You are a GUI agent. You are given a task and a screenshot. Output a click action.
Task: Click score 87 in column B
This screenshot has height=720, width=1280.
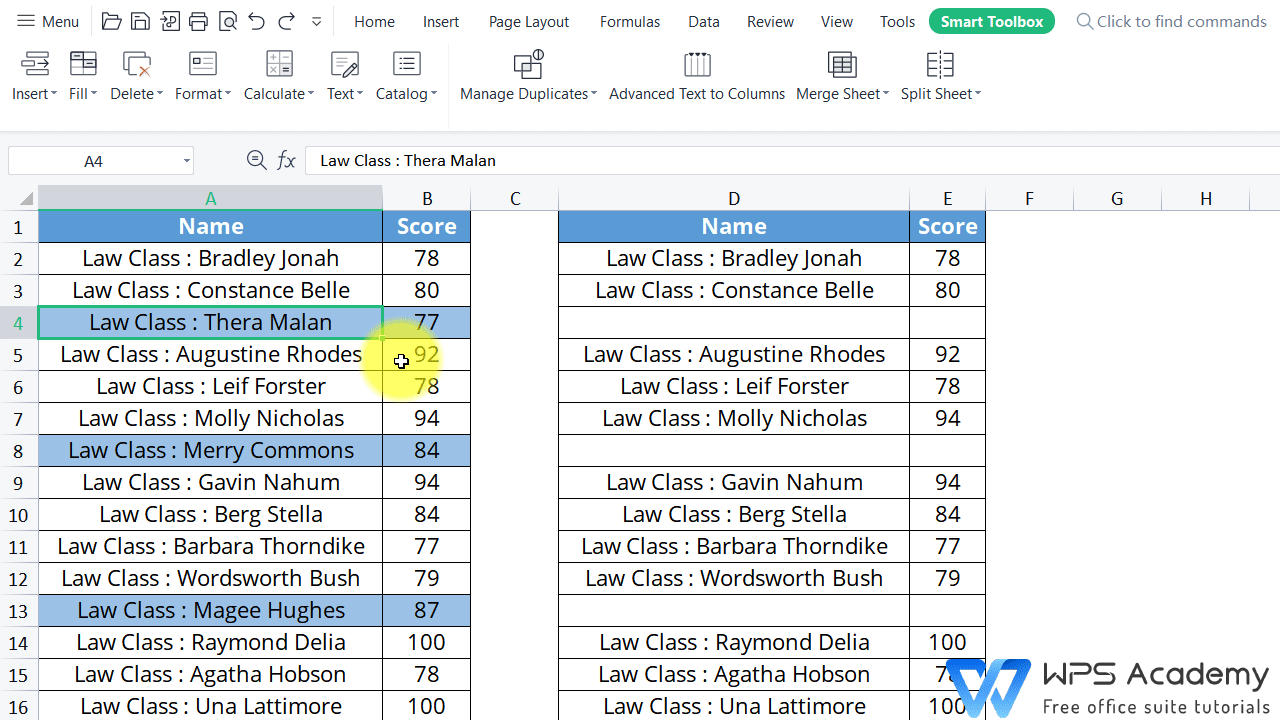click(x=427, y=611)
